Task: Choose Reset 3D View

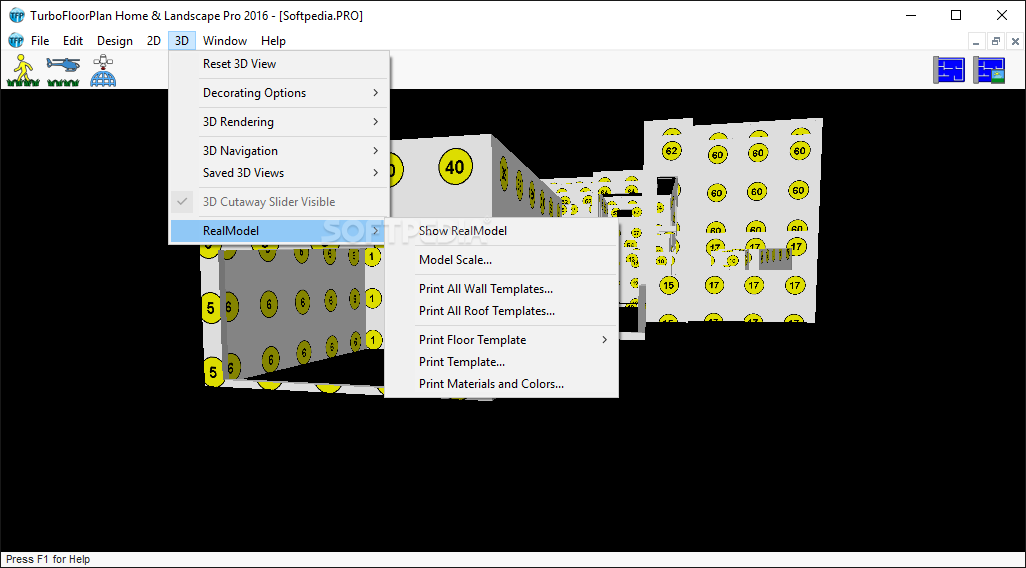Action: (x=279, y=64)
